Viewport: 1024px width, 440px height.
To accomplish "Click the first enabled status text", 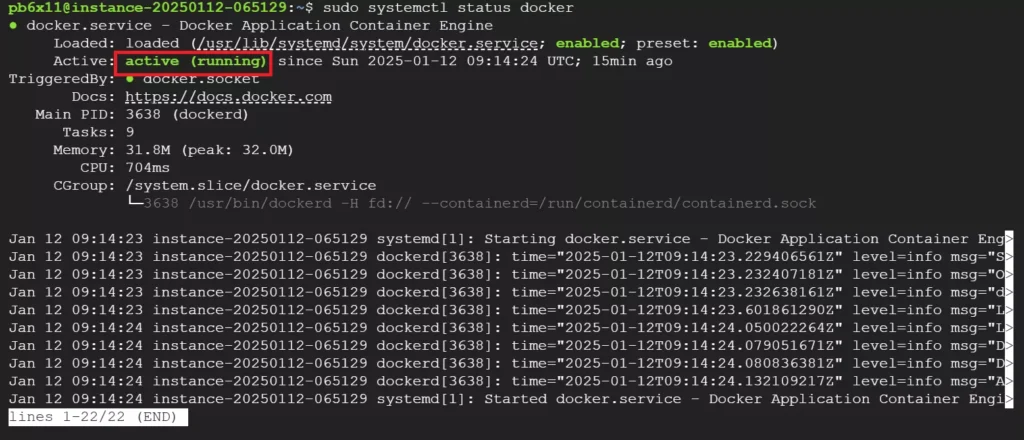I will pos(587,44).
